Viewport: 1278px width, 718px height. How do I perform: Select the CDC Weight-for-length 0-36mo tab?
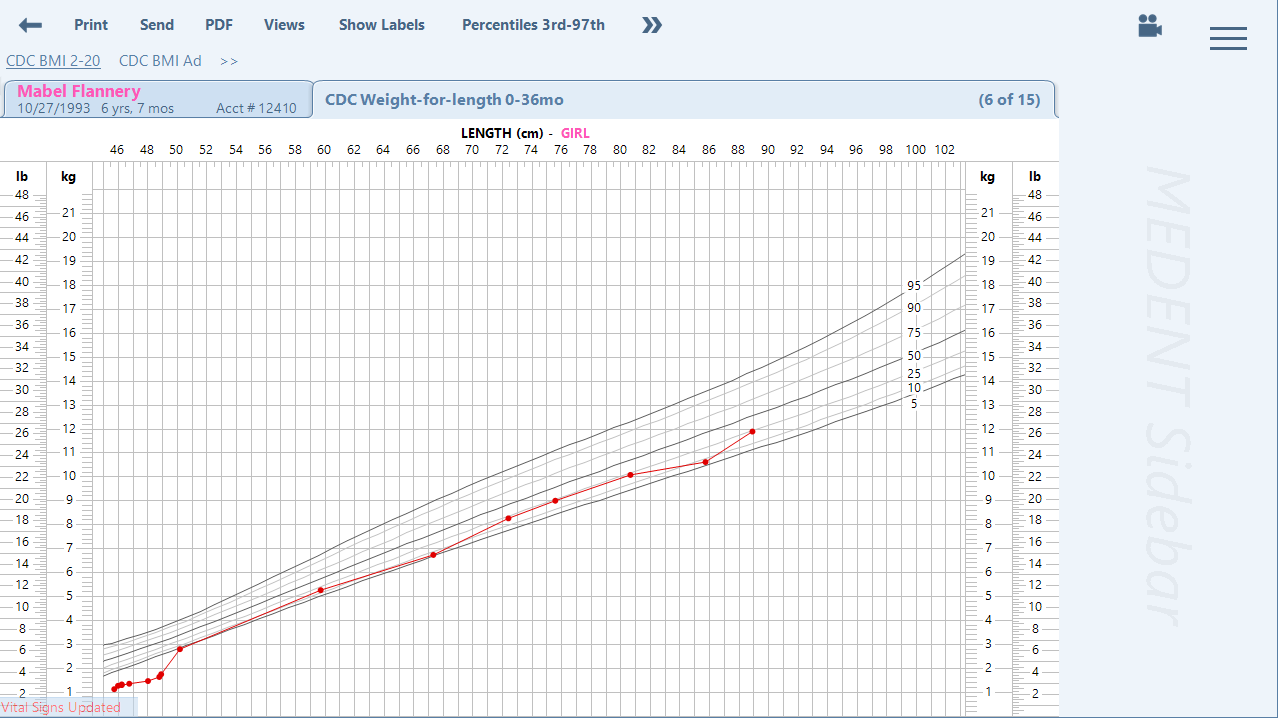444,100
